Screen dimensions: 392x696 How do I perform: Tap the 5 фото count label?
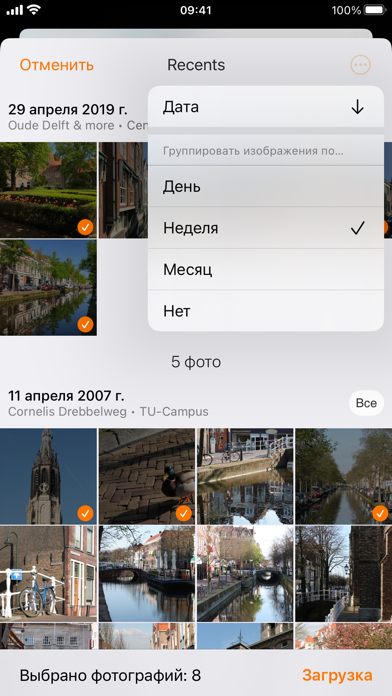coord(196,362)
